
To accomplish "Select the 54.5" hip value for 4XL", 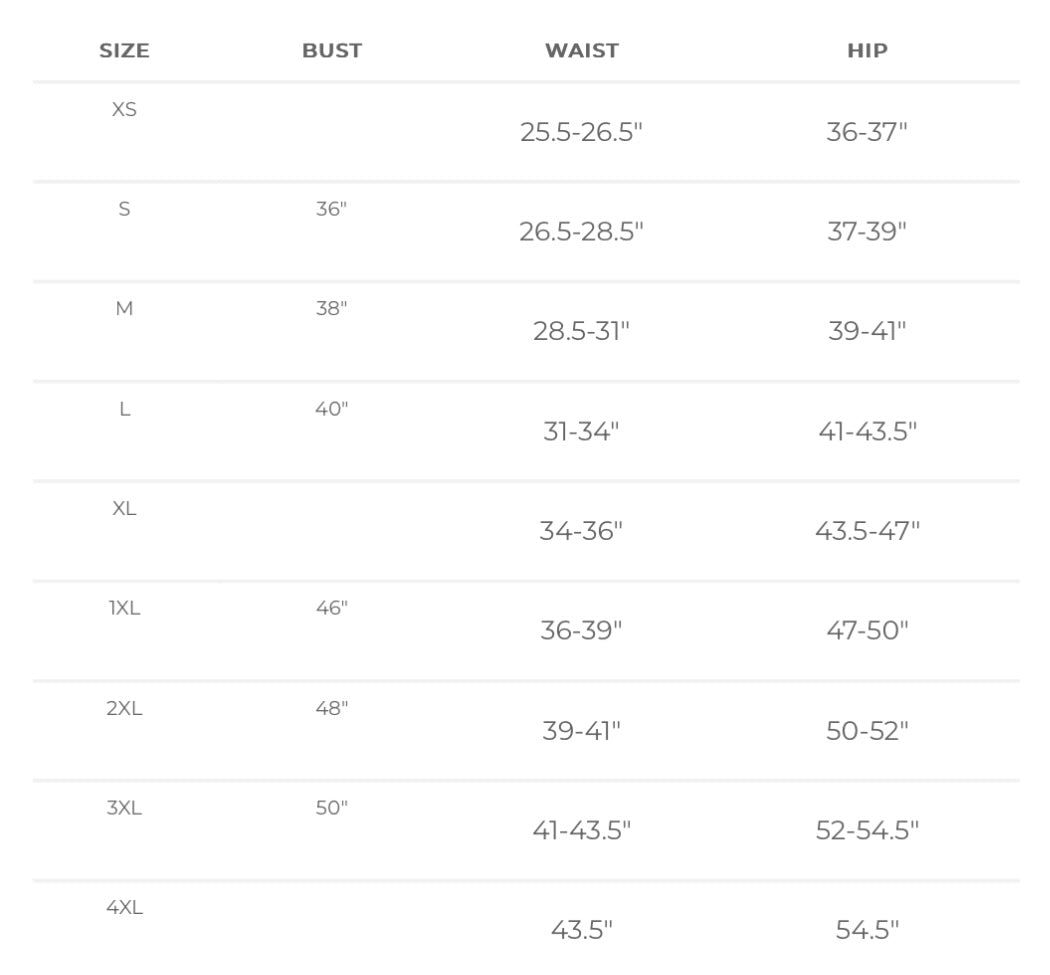I will (867, 930).
